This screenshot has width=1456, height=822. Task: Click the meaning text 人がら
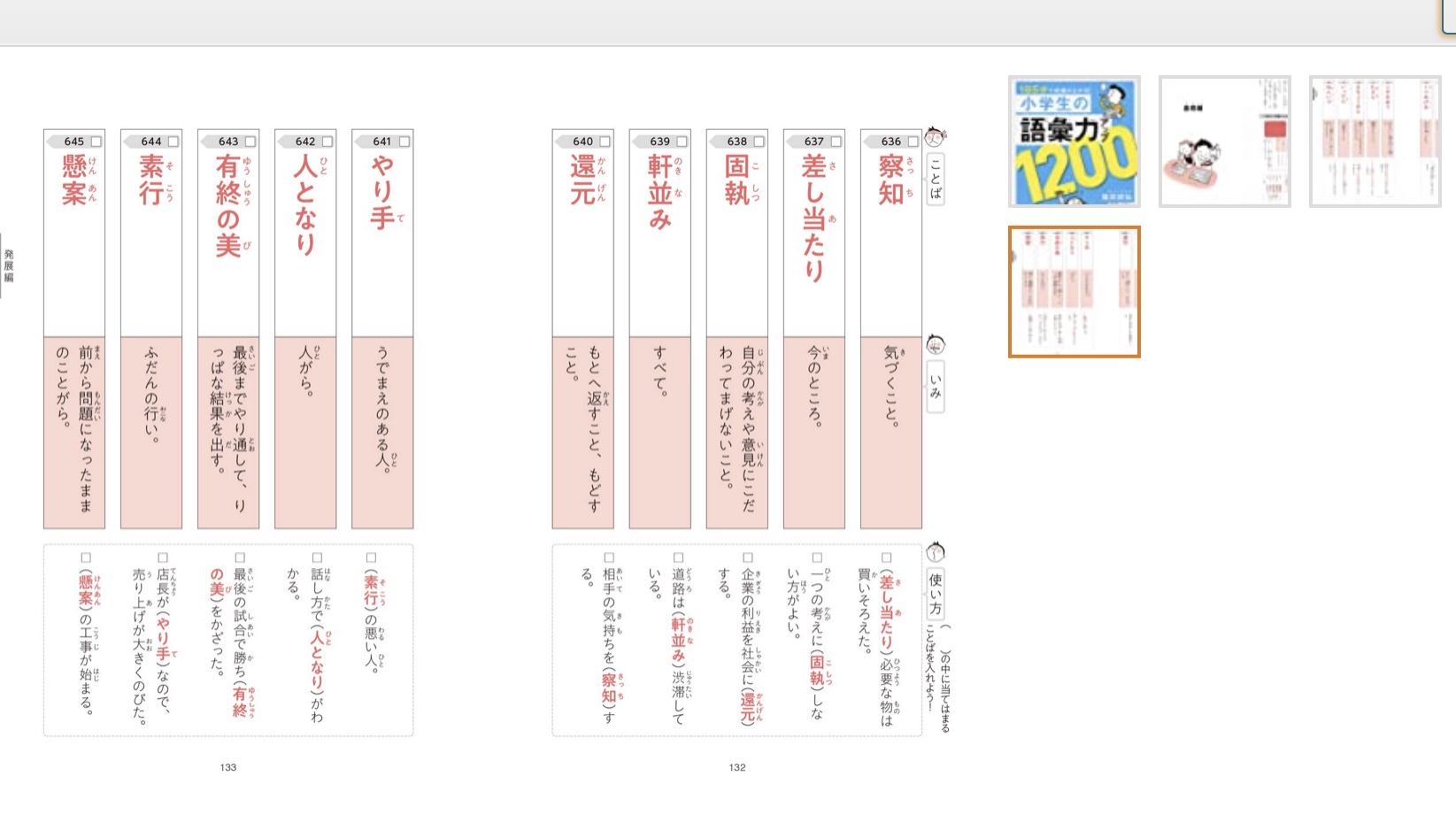pos(304,370)
